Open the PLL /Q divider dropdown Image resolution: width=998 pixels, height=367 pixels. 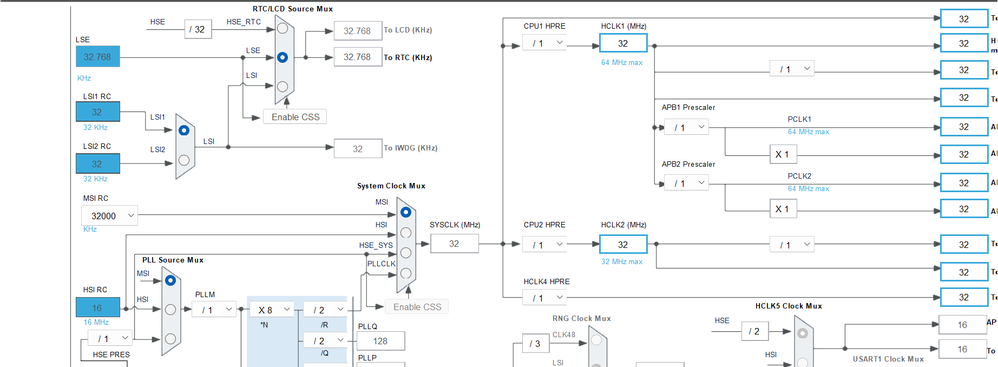[325, 340]
